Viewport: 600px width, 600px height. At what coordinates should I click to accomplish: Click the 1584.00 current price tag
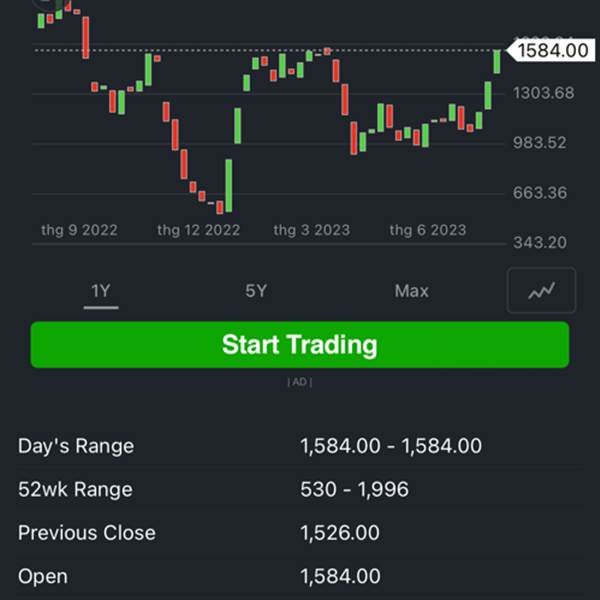tap(551, 50)
